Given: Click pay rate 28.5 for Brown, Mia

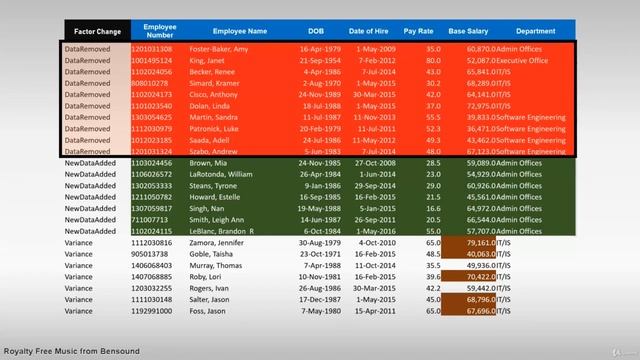Looking at the screenshot, I should pos(433,163).
